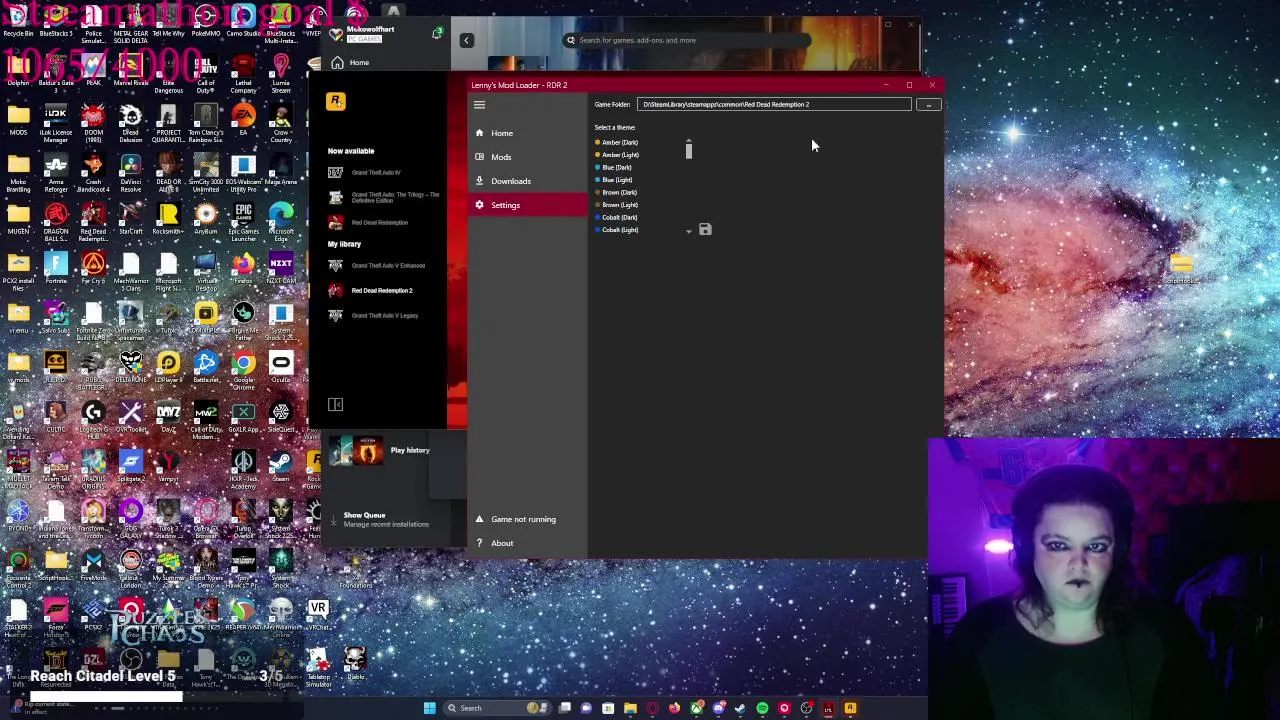Choose the Amber (Light) theme
Image resolution: width=1280 pixels, height=720 pixels.
pyautogui.click(x=619, y=155)
